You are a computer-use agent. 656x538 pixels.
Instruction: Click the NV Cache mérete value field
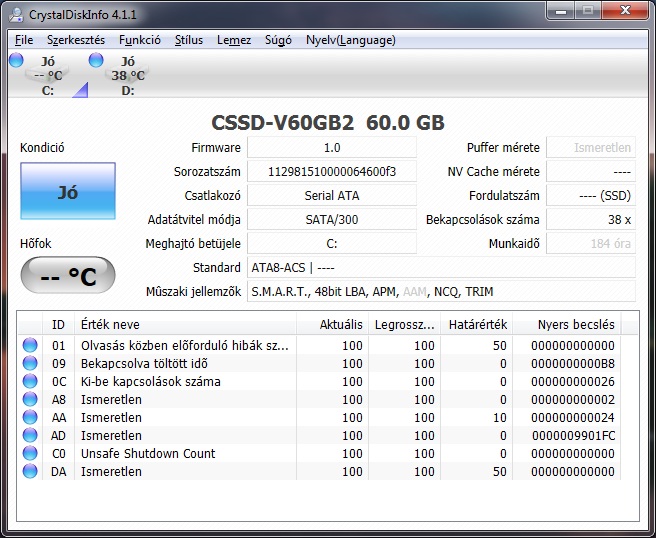591,172
